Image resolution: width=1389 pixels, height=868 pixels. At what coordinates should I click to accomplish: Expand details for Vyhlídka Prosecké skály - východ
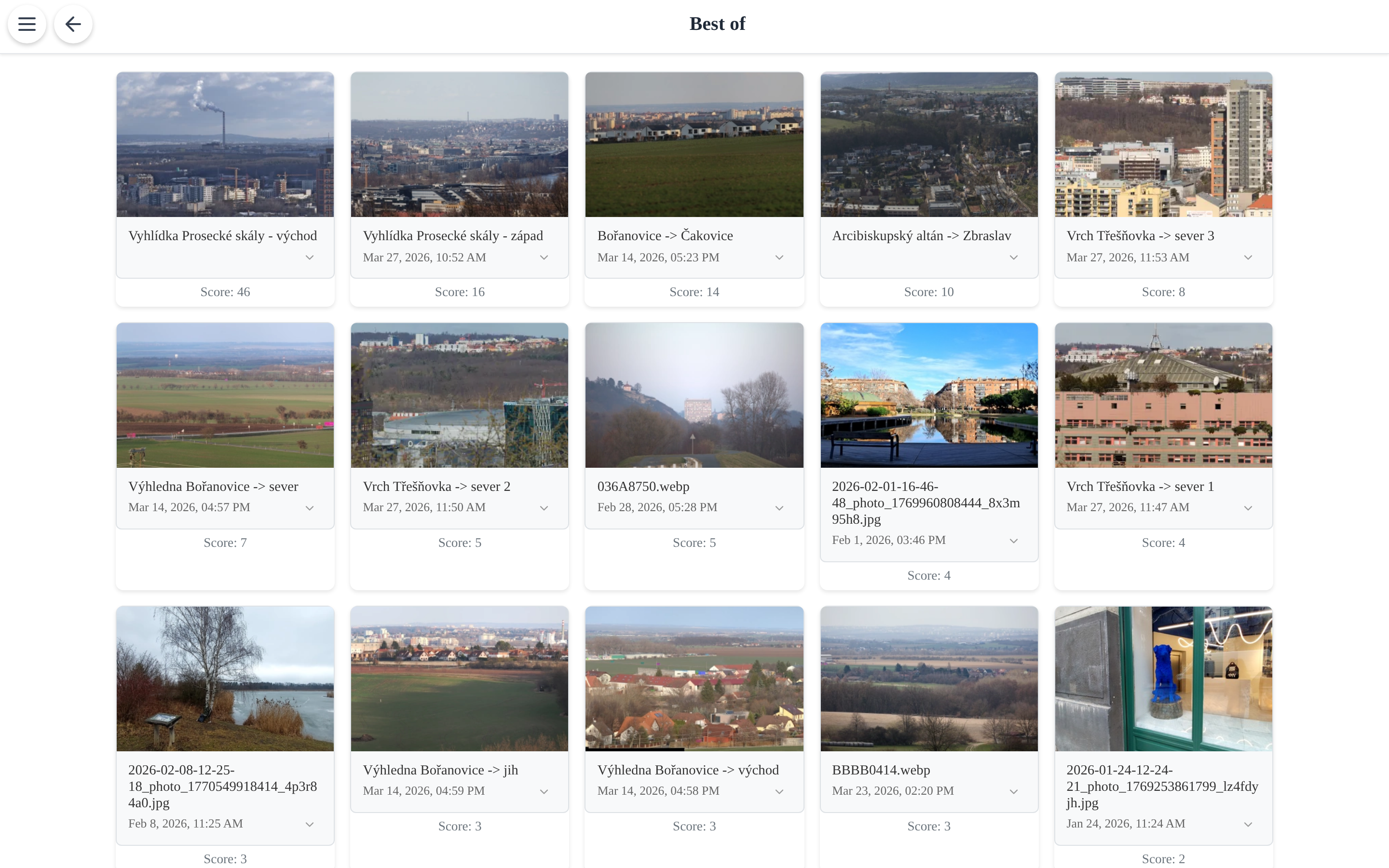click(309, 258)
